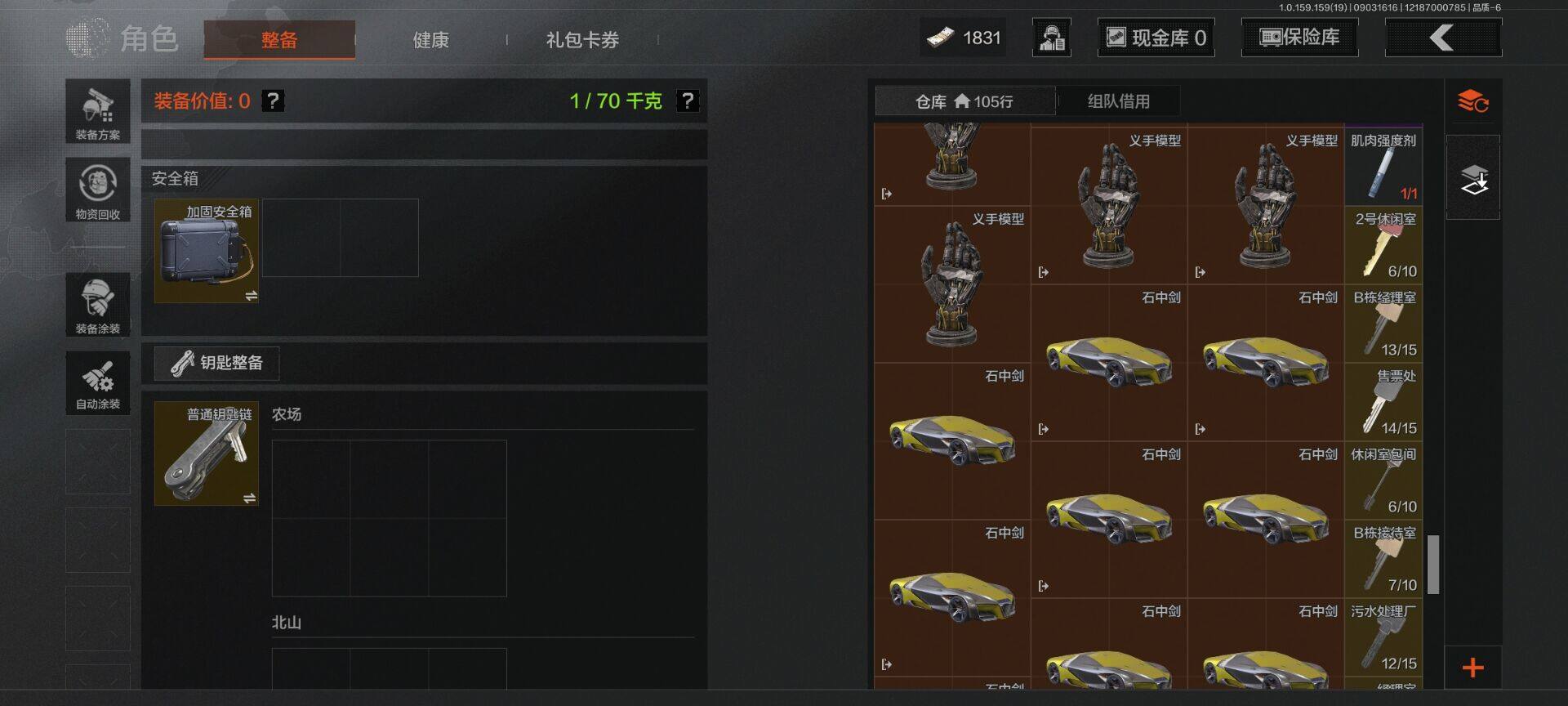
Task: Switch to the 健康 tab
Action: pos(430,40)
